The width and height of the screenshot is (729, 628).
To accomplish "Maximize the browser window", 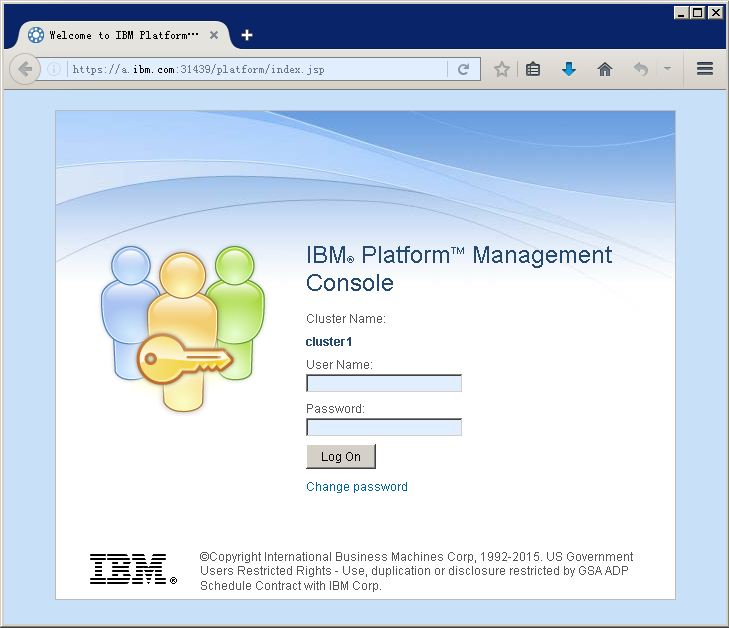I will pyautogui.click(x=698, y=13).
